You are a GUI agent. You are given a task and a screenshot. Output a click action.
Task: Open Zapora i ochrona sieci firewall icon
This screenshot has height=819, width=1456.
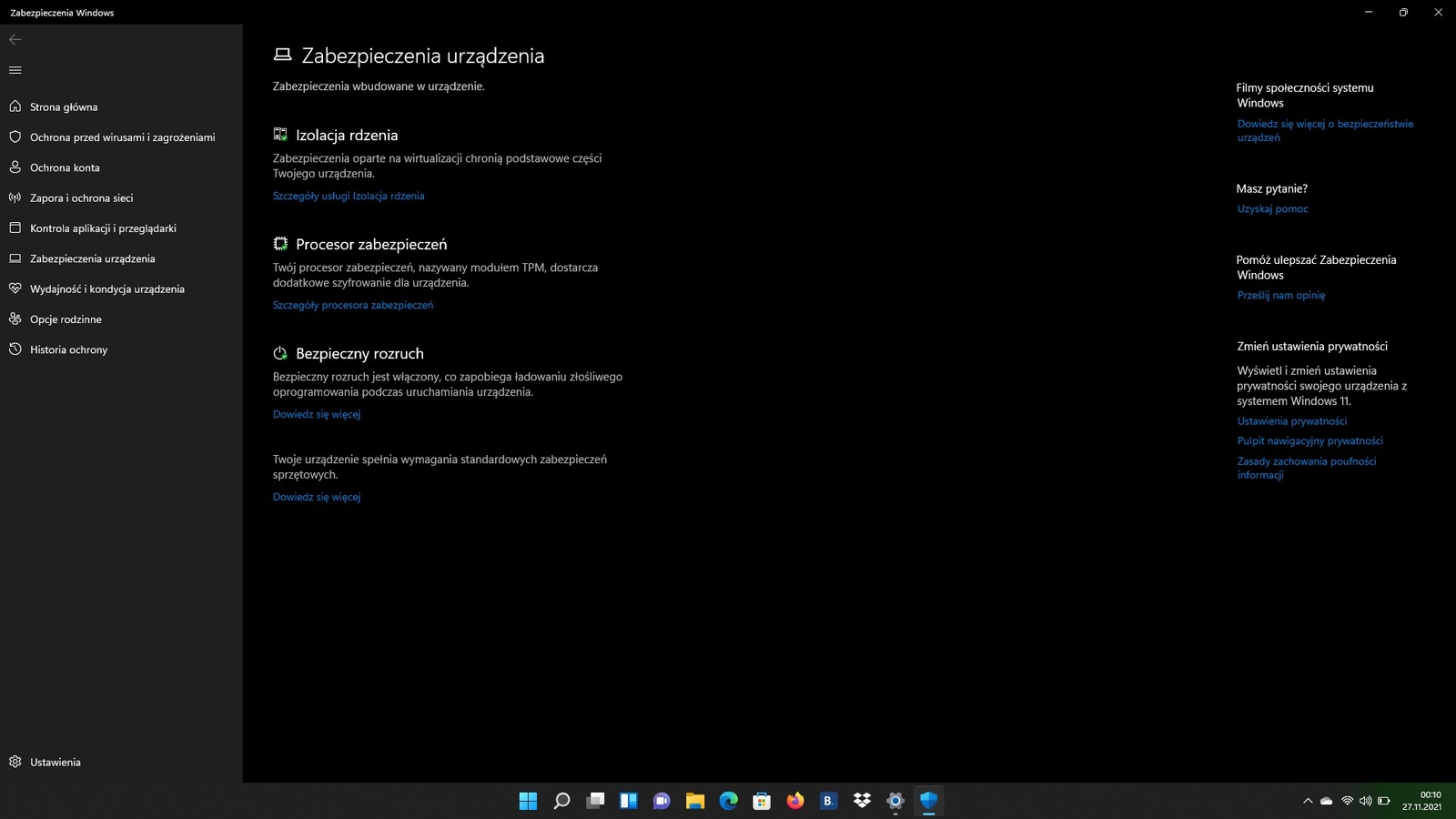click(14, 197)
